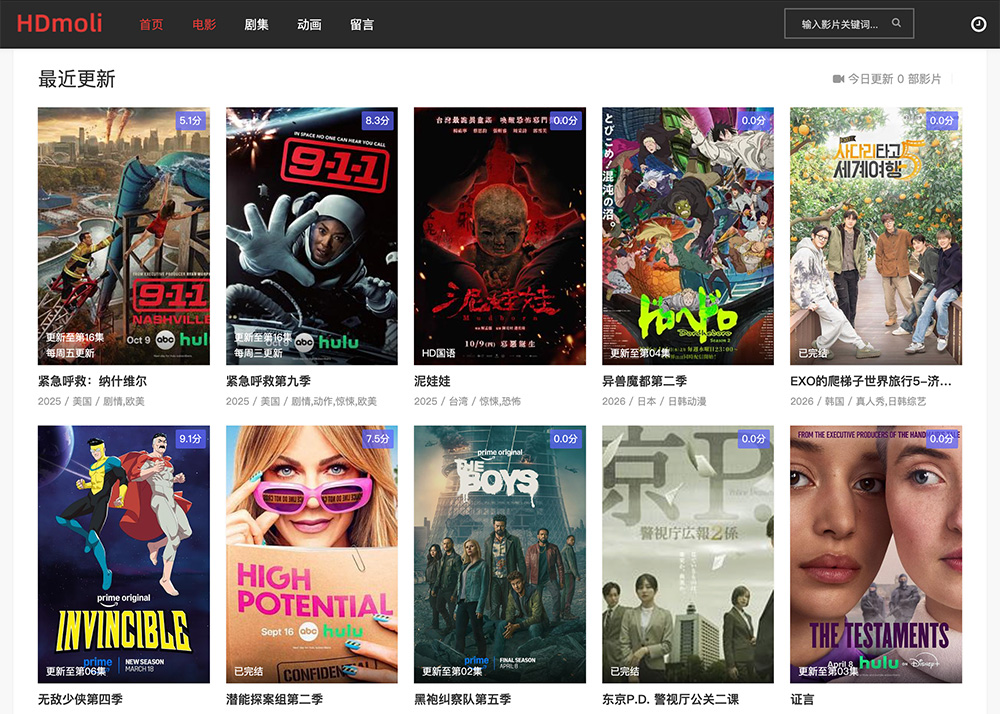Go to the 首页 navigation tab
Image resolution: width=1000 pixels, height=714 pixels.
tap(151, 25)
